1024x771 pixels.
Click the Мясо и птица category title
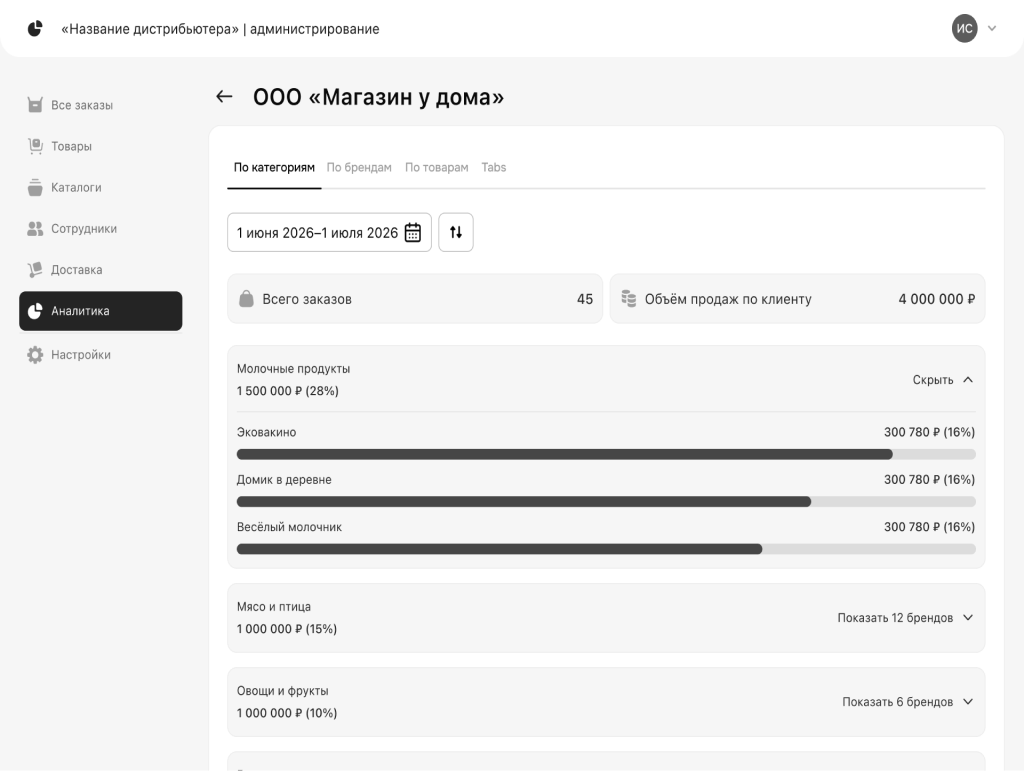(274, 606)
